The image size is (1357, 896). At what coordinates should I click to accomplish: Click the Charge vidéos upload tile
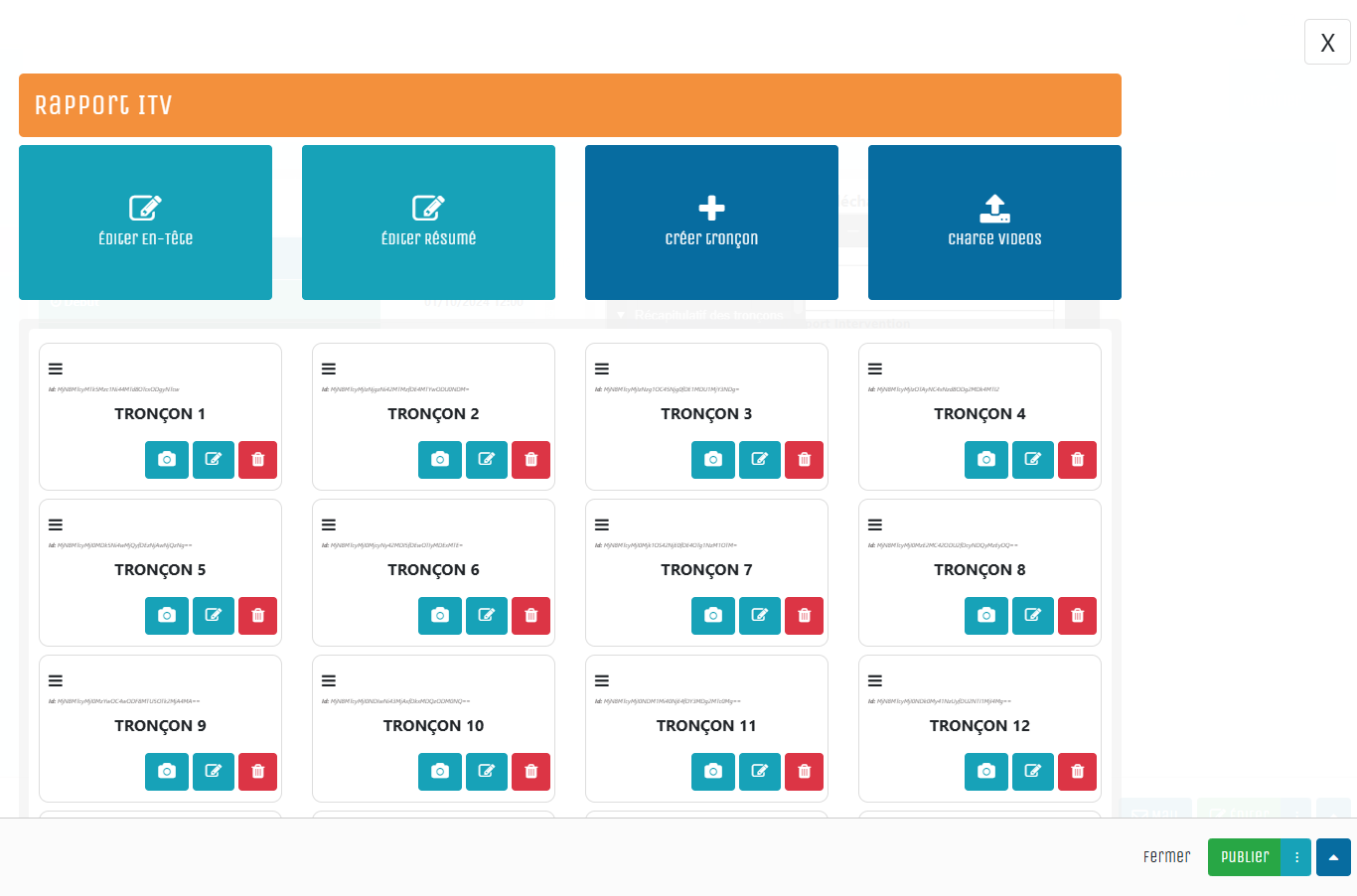pos(994,223)
